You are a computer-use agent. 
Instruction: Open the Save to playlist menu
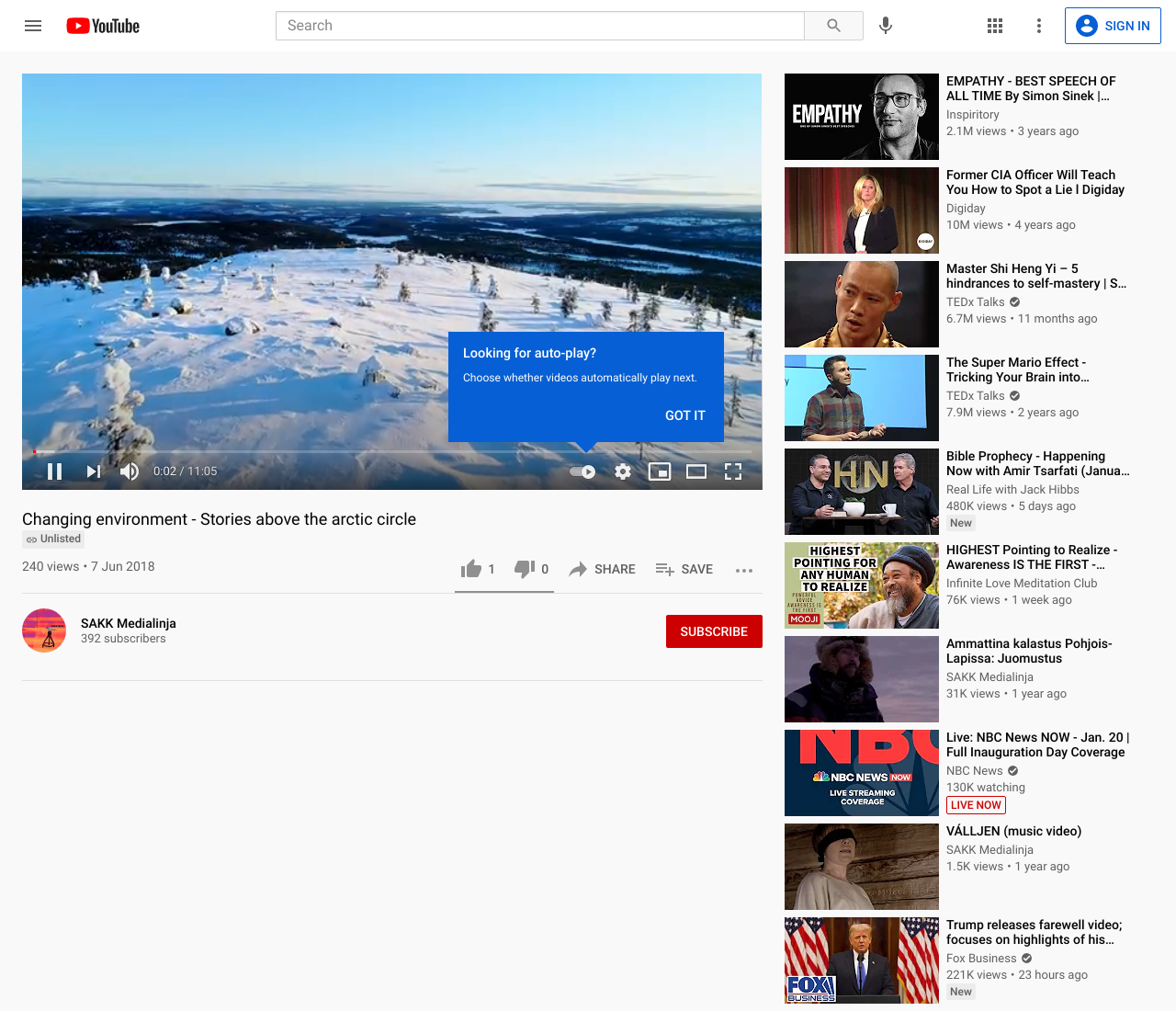click(x=684, y=570)
